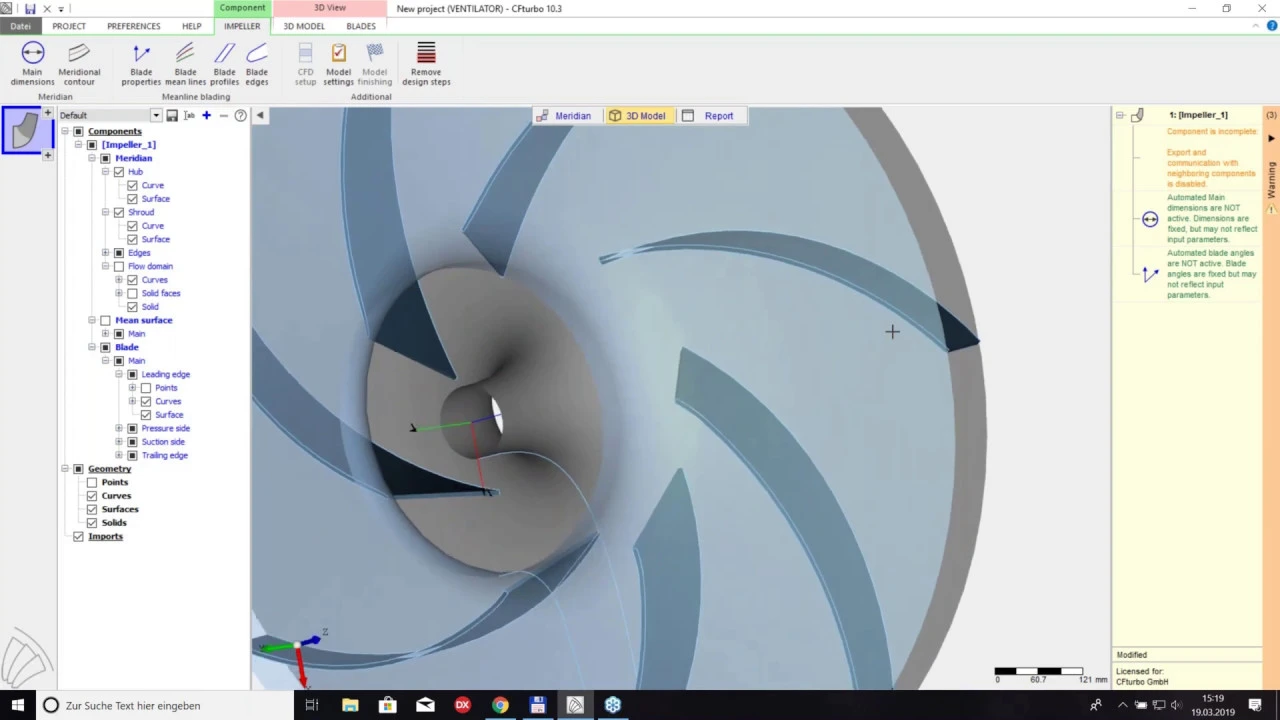Expand the Pressure side node
The width and height of the screenshot is (1280, 720).
[119, 428]
